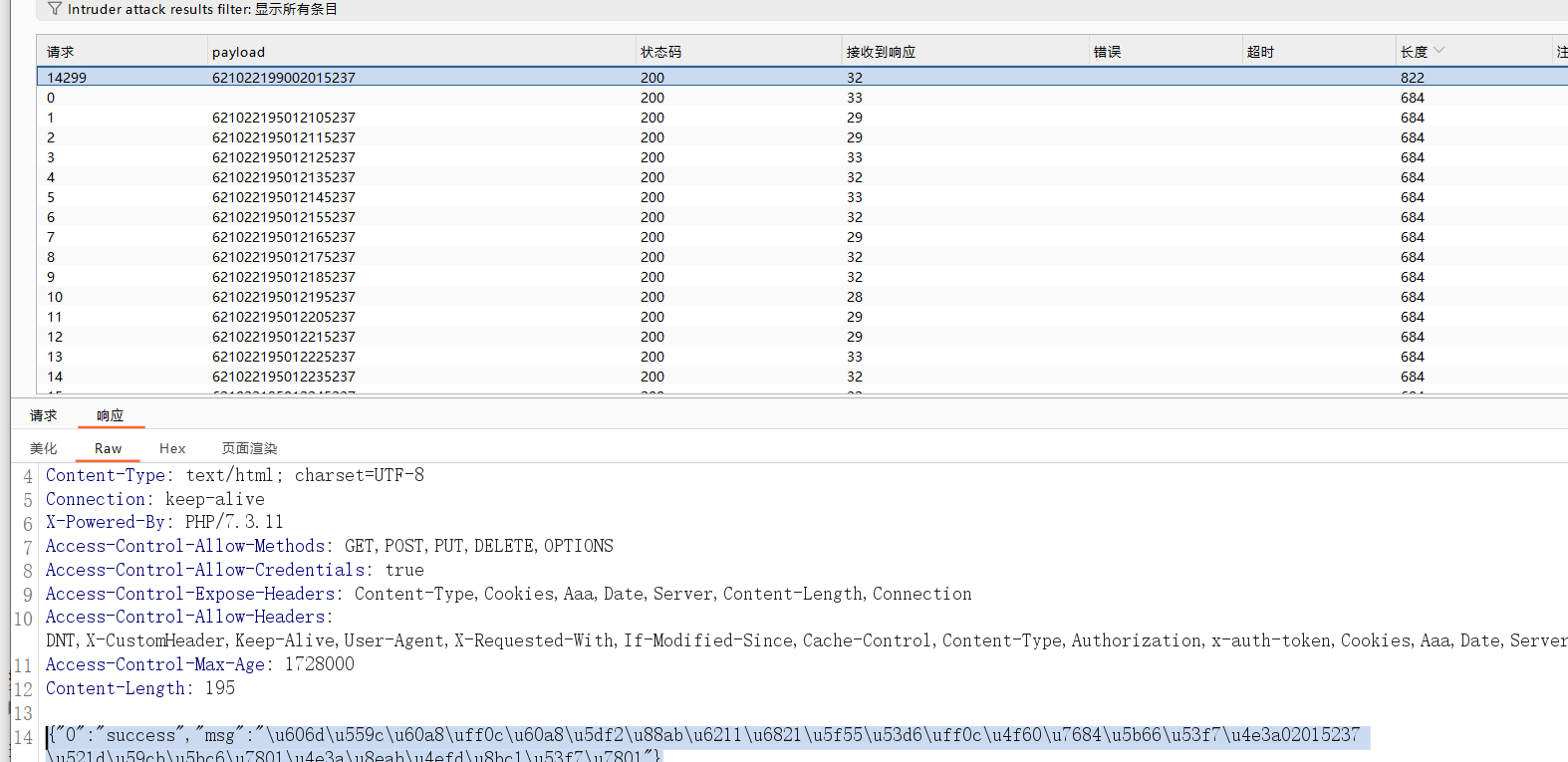Select payload 621022195012135237
The image size is (1568, 762).
[284, 177]
